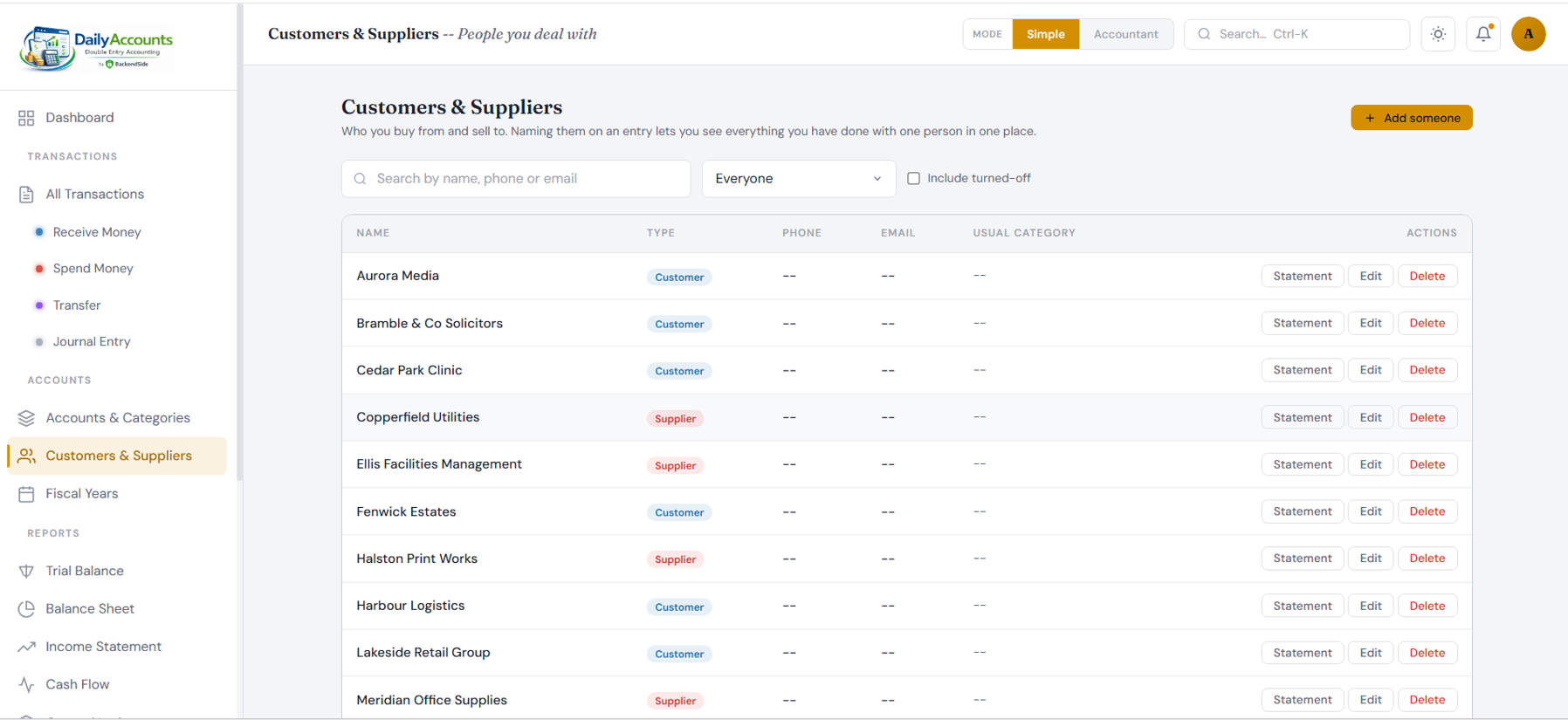Open Accounts & Categories page

(x=118, y=418)
